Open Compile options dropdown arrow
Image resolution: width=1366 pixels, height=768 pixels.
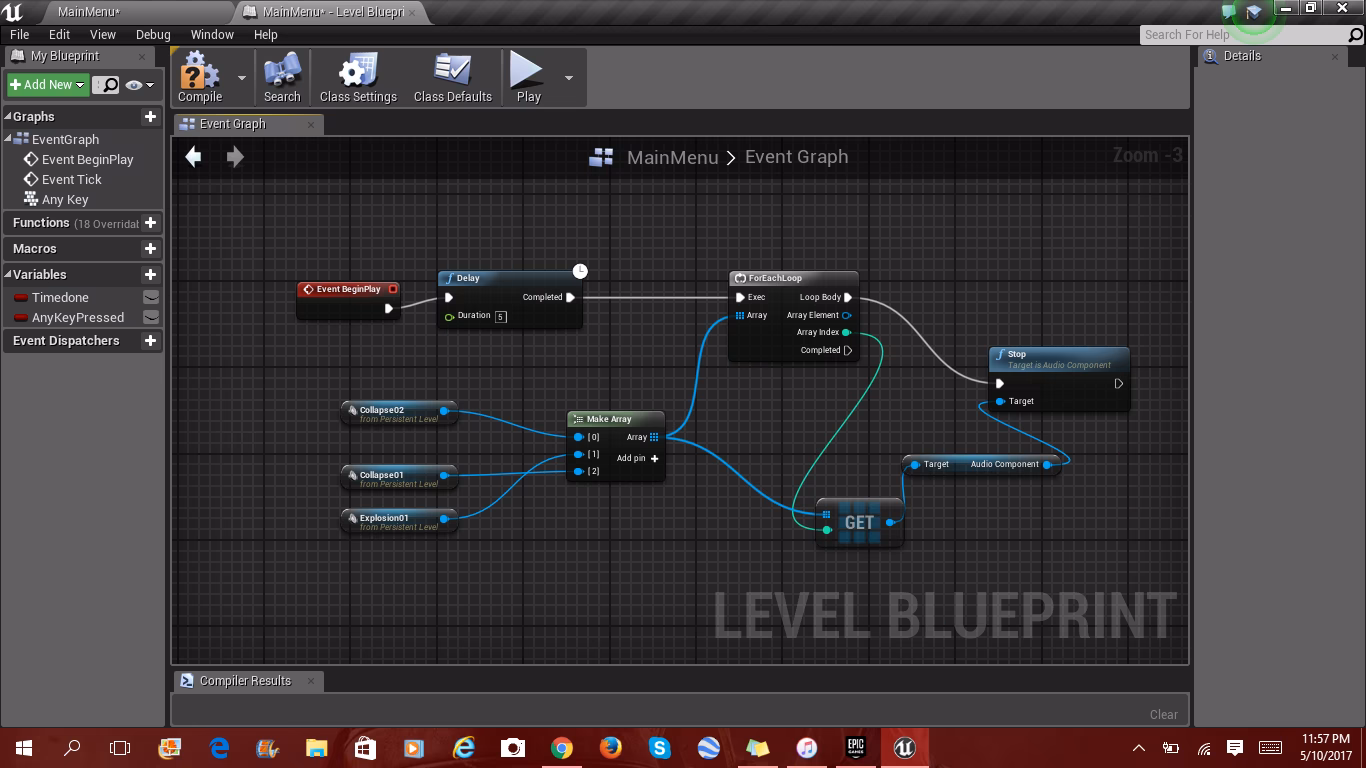241,77
